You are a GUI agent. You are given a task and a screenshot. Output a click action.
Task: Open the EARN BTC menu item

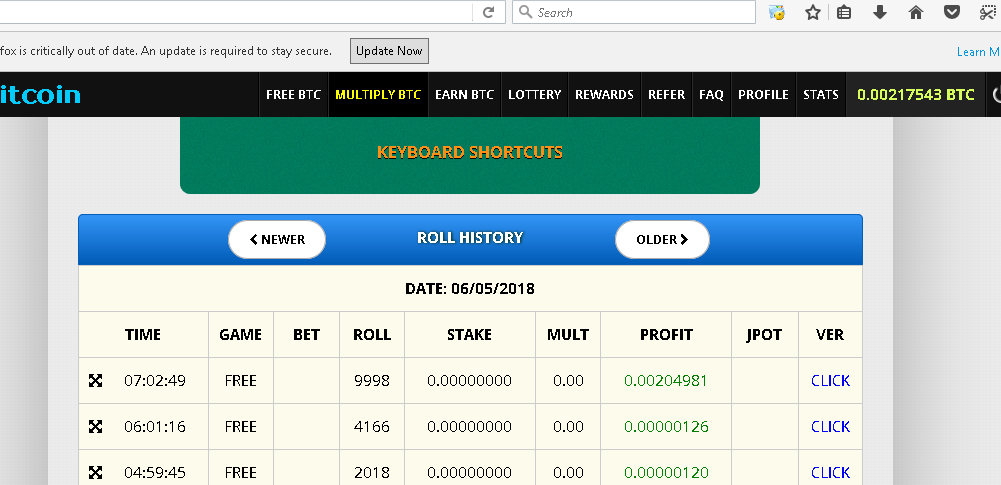point(465,94)
